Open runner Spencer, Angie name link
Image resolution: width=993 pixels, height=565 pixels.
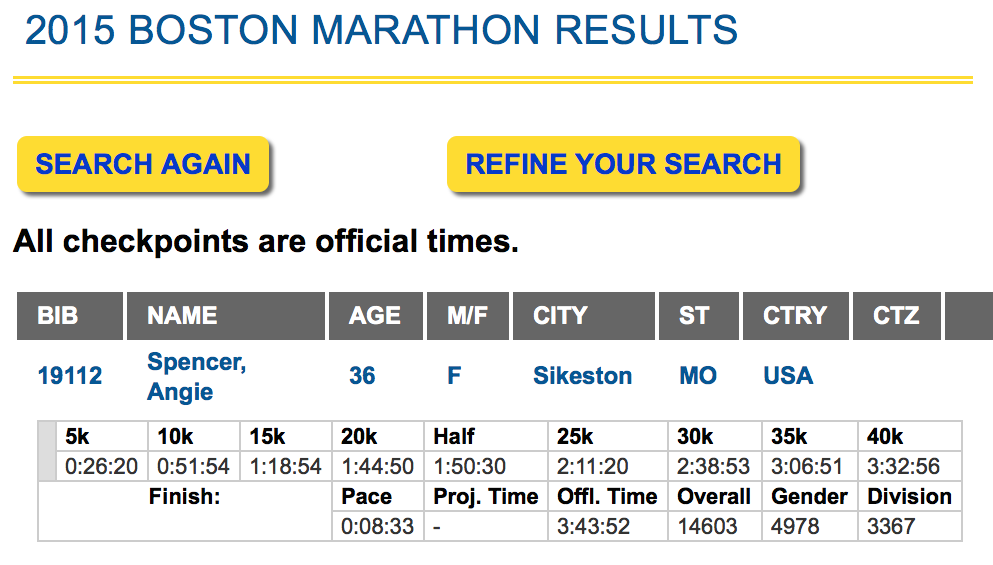[196, 376]
